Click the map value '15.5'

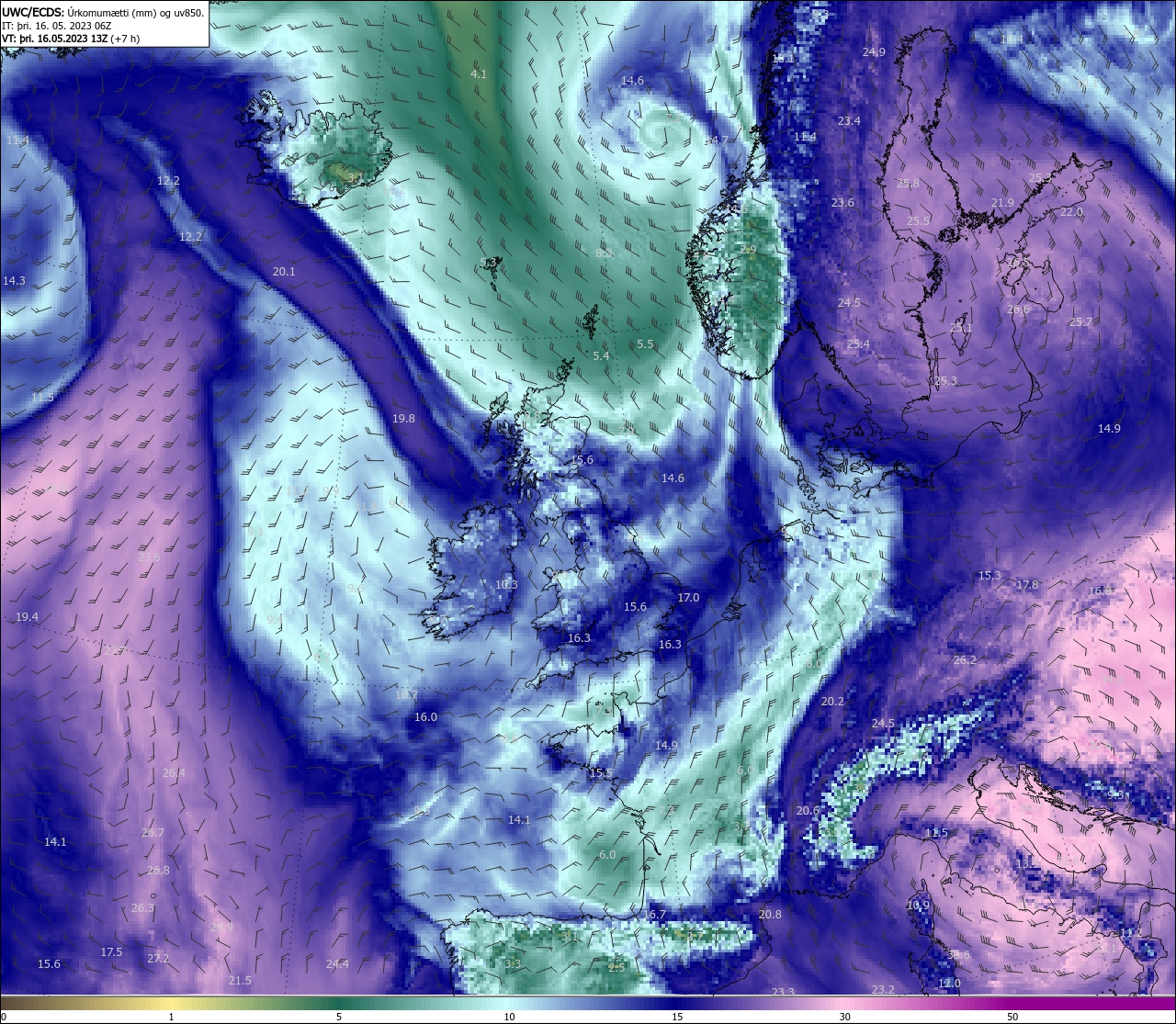pos(600,773)
